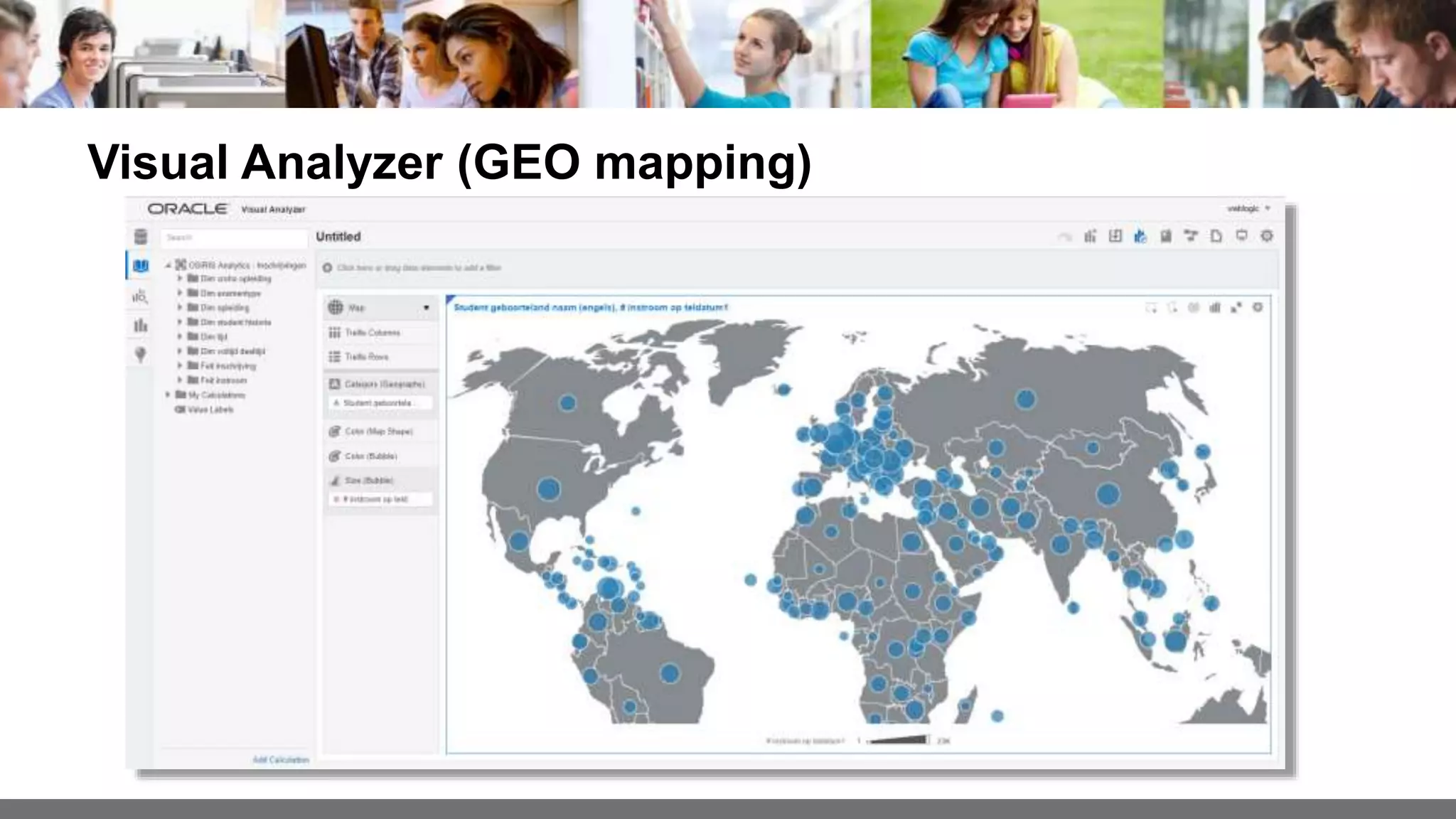Open the Visualizations bar chart sidebar icon
The image size is (1456, 819).
(141, 326)
